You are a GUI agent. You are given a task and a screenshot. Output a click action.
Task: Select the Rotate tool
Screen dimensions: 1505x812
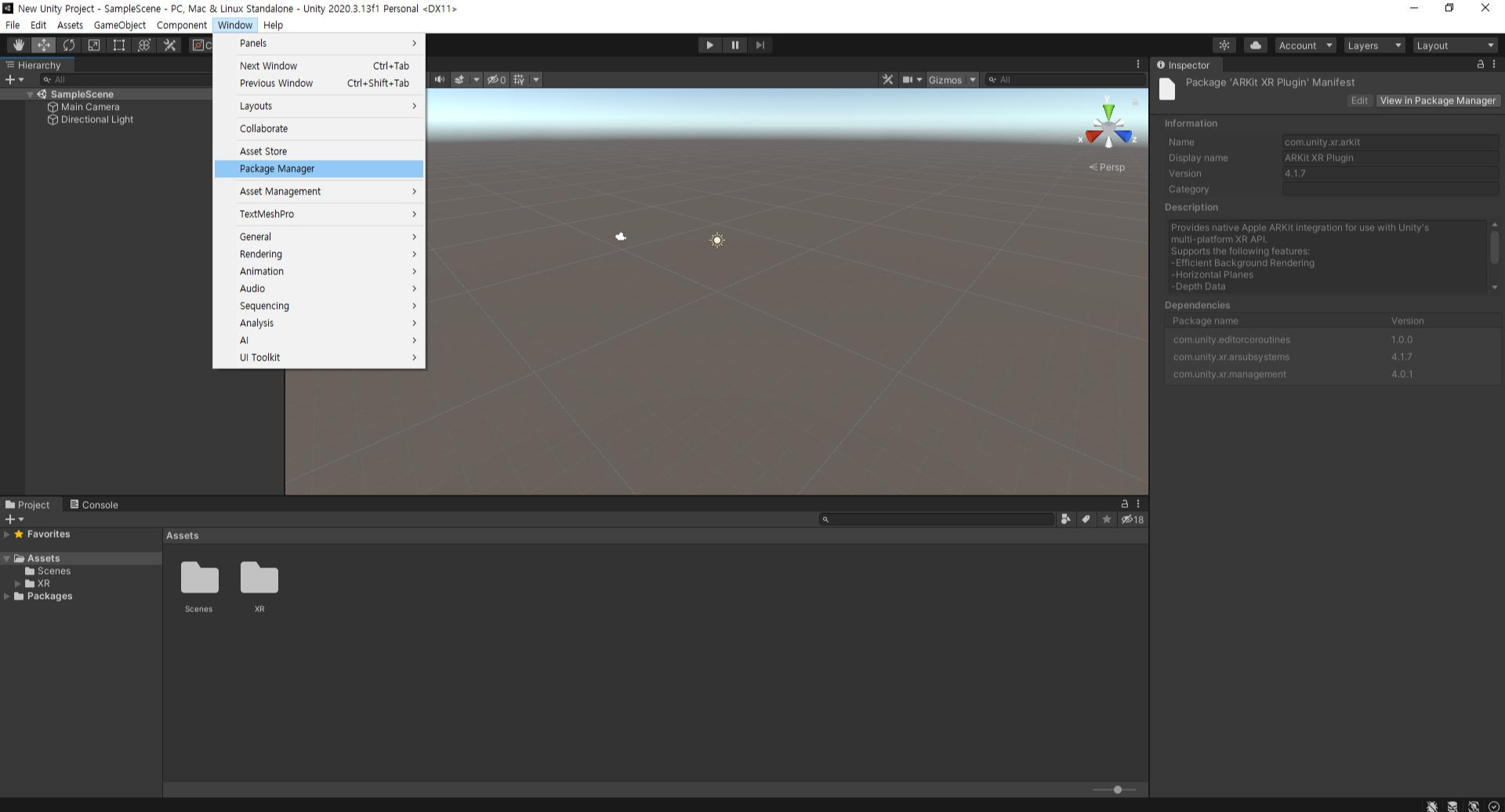[x=69, y=45]
